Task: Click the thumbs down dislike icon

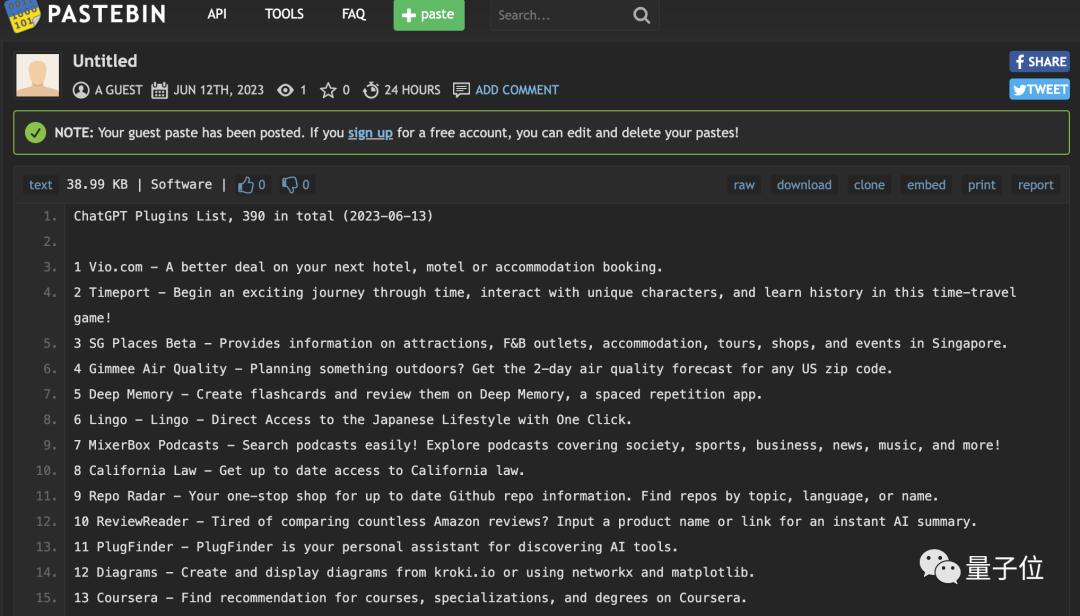Action: click(290, 185)
